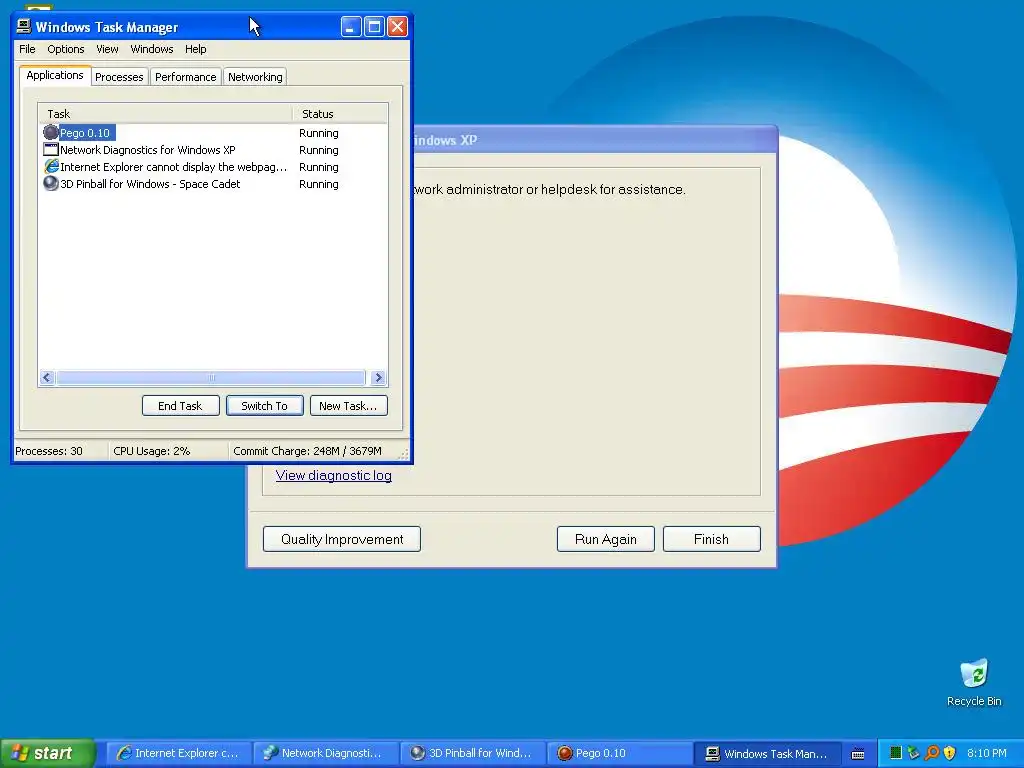
Task: Open the View diagnostic log link
Action: [x=334, y=475]
